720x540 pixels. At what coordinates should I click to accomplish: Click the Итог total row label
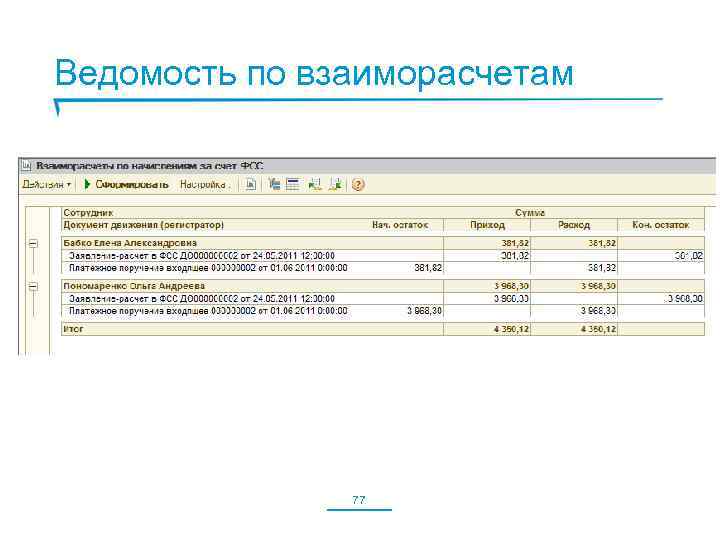pos(73,329)
